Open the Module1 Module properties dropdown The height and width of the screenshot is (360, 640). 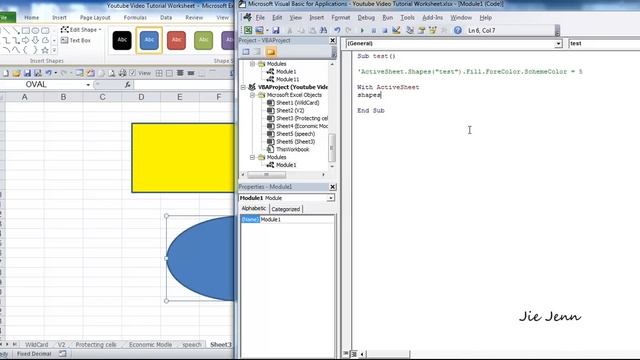330,198
